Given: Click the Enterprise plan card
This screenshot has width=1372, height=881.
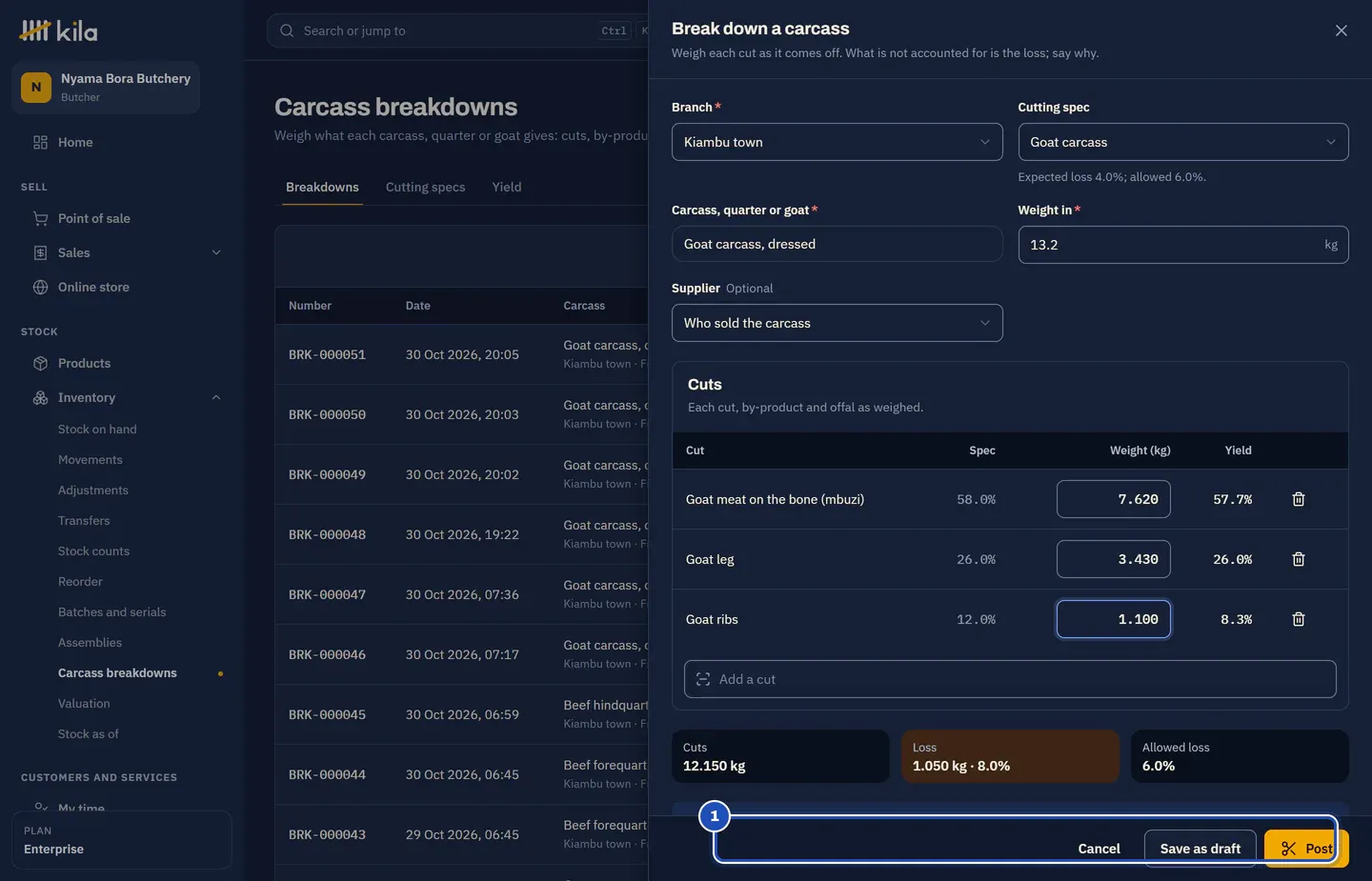Looking at the screenshot, I should 121,840.
